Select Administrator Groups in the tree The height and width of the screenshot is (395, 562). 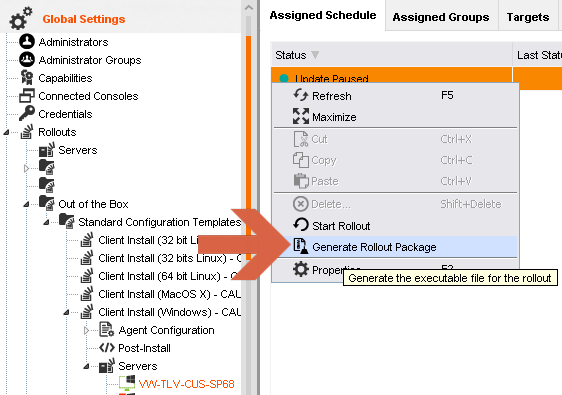click(x=90, y=60)
